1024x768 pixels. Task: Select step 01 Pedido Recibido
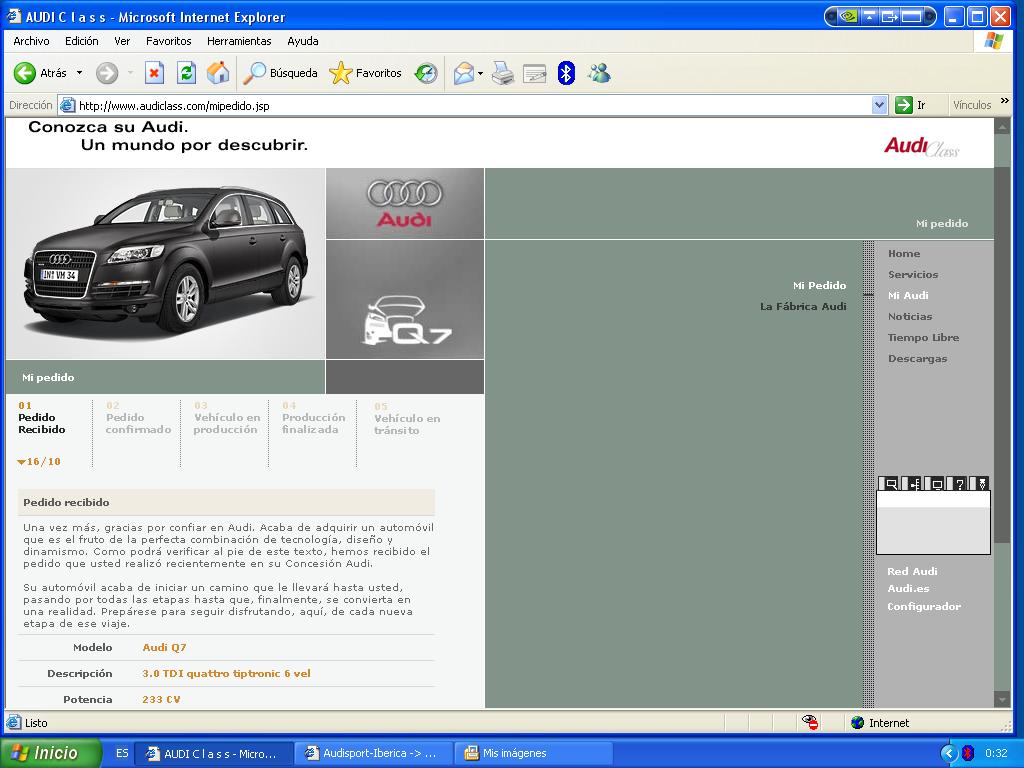coord(42,417)
